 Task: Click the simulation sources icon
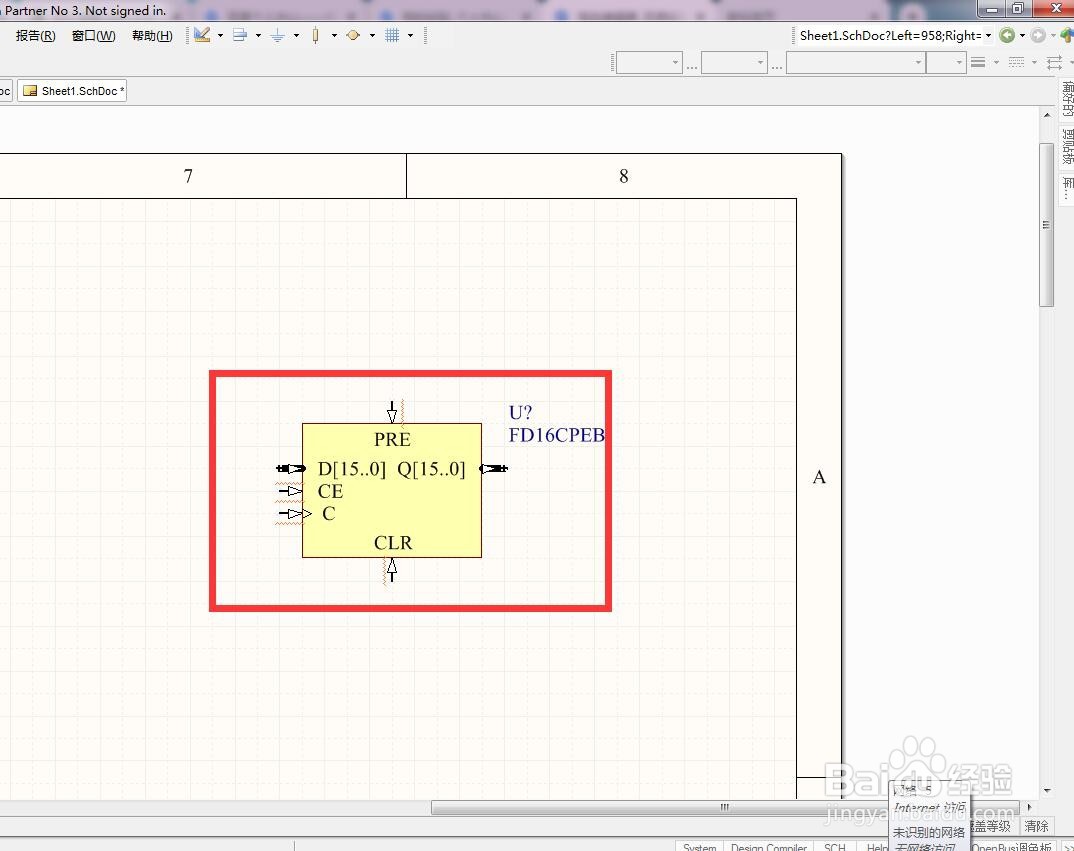353,35
